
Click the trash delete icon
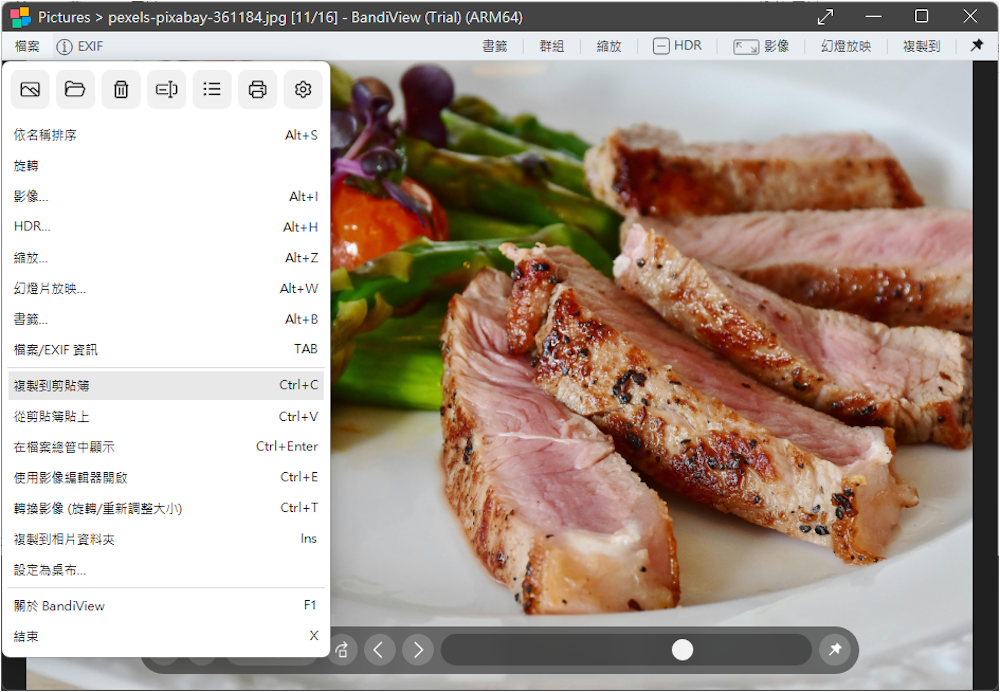pos(121,90)
